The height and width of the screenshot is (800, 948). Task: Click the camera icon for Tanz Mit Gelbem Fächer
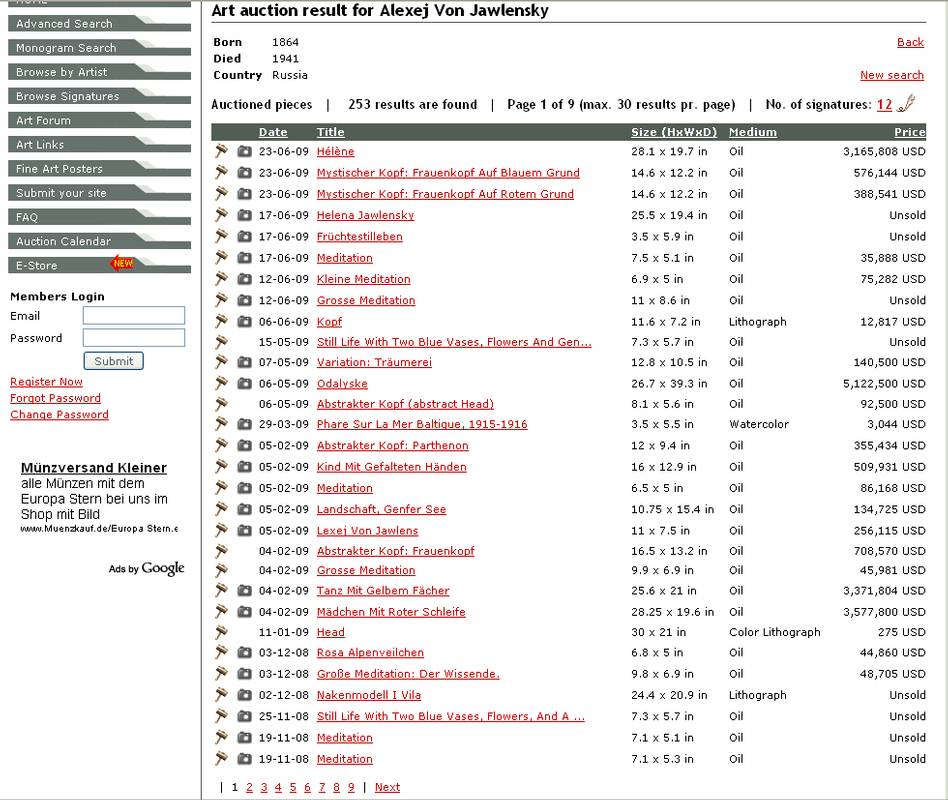(x=244, y=591)
